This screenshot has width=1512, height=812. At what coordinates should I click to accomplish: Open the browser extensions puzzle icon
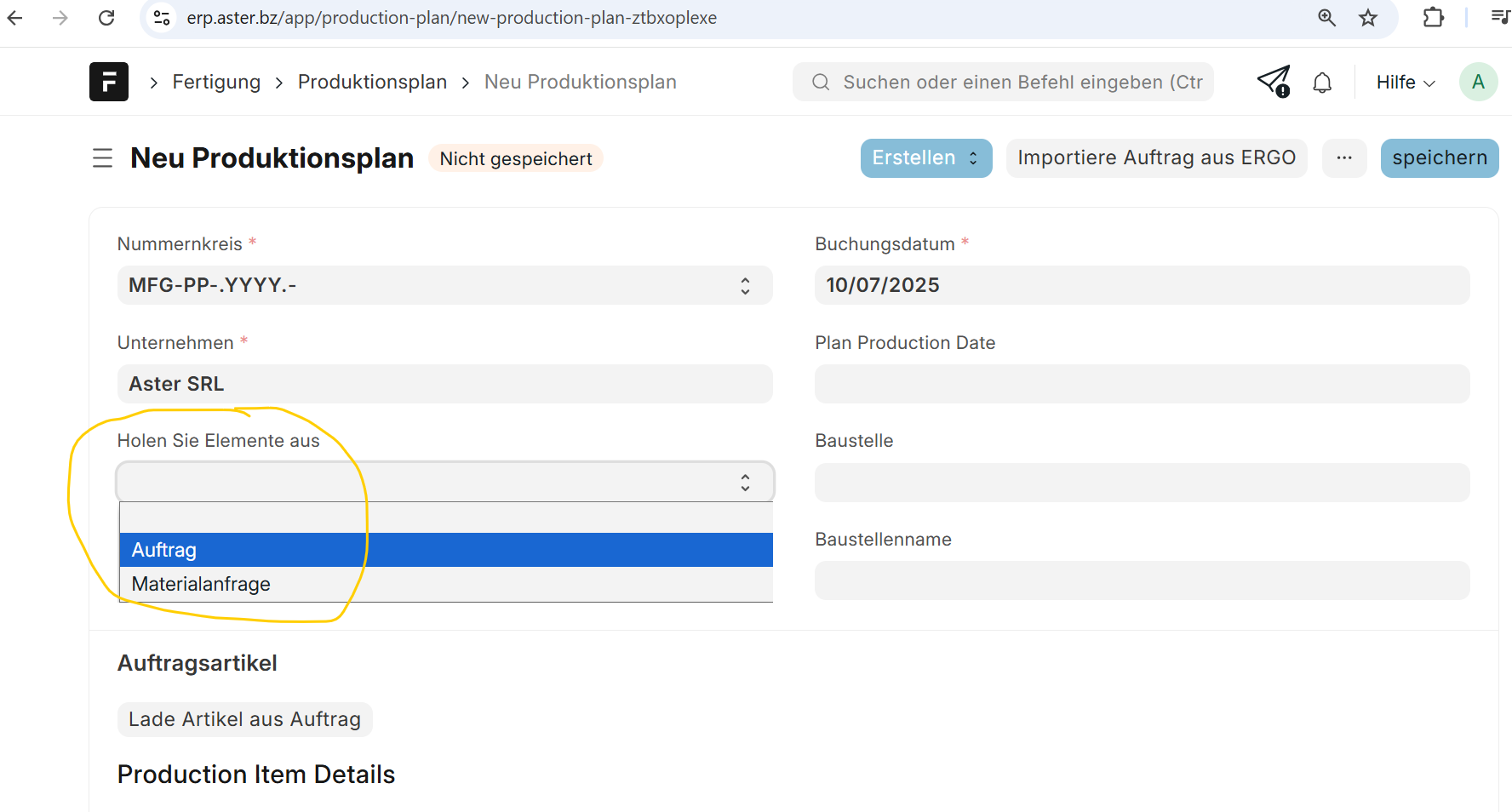click(x=1434, y=18)
